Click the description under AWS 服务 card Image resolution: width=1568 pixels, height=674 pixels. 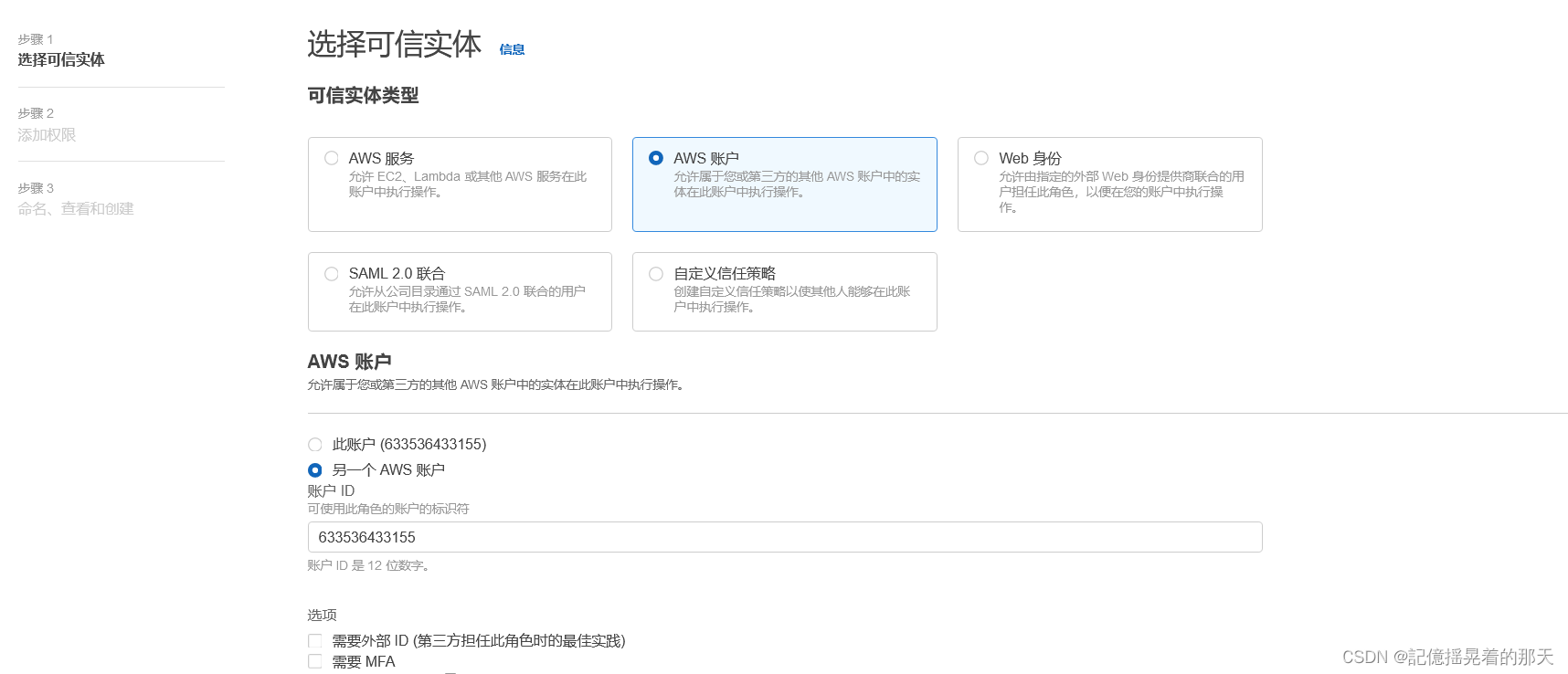click(468, 184)
